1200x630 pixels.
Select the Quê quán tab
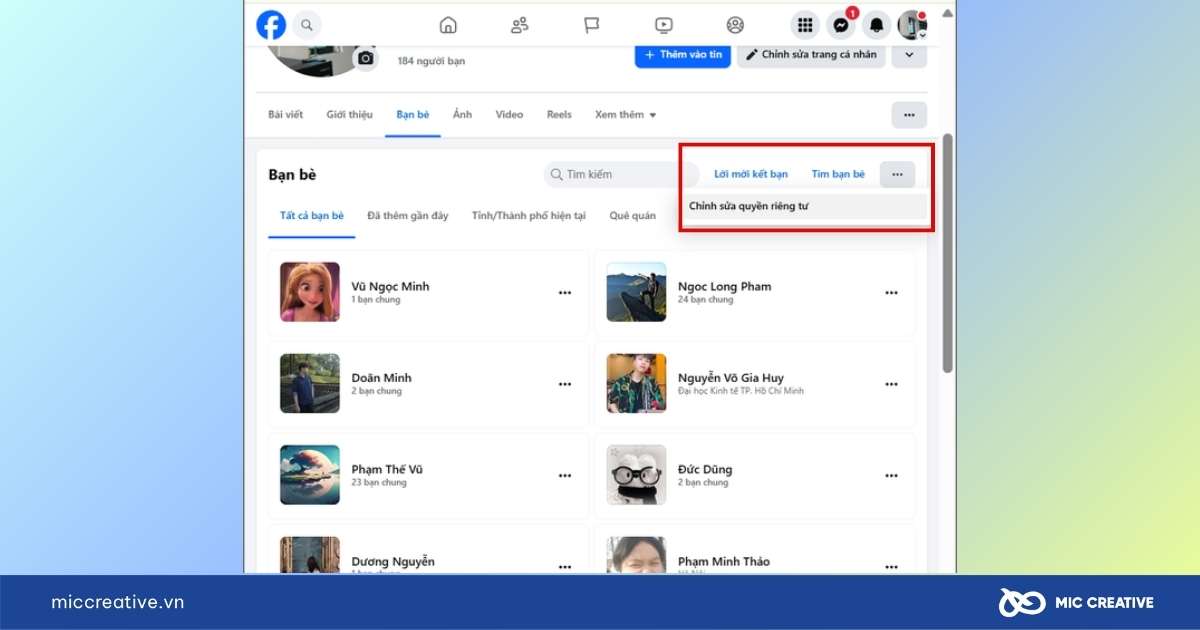pos(633,216)
